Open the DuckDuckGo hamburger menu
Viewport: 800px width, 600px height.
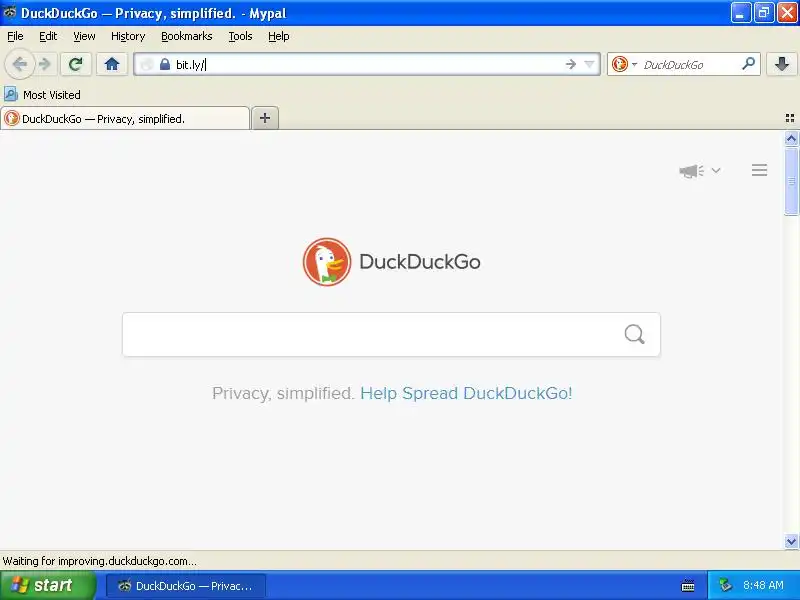coord(759,170)
